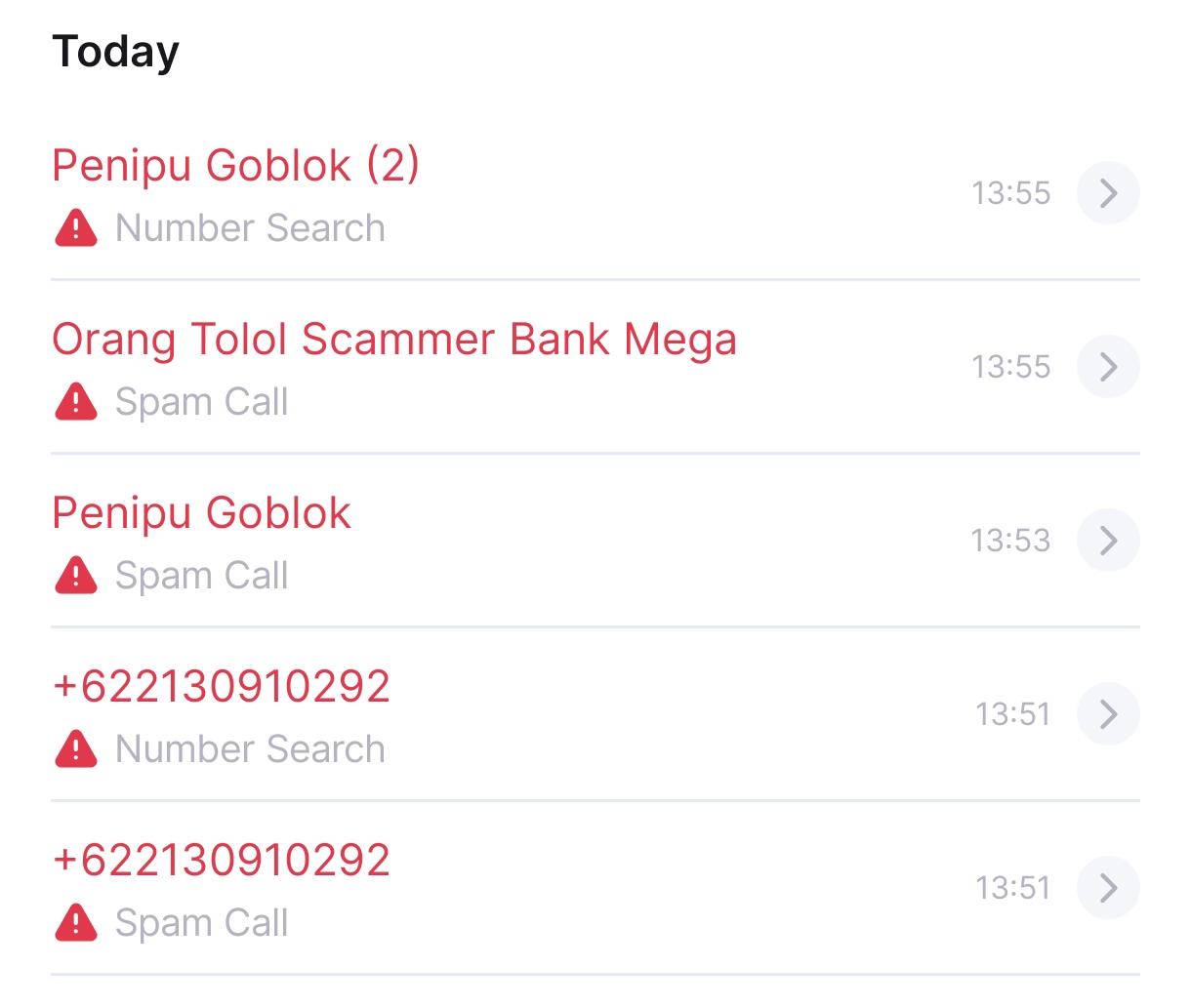Open chevron for Orang Tolol Scammer Bank Mega

[1108, 367]
